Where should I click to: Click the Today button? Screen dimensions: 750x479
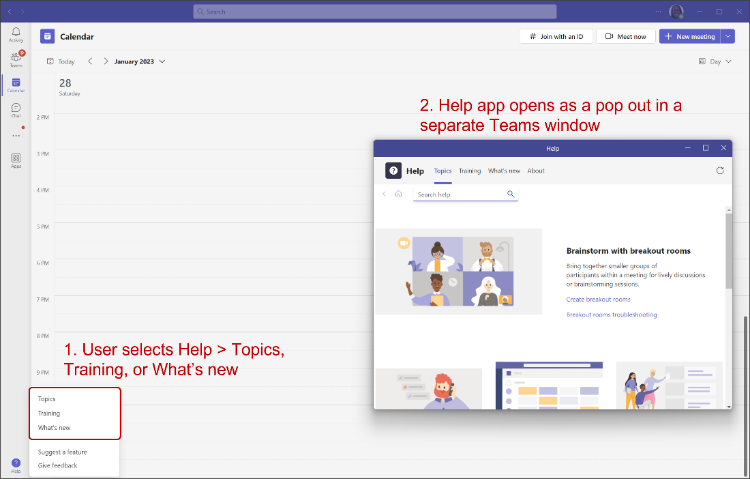(x=61, y=61)
